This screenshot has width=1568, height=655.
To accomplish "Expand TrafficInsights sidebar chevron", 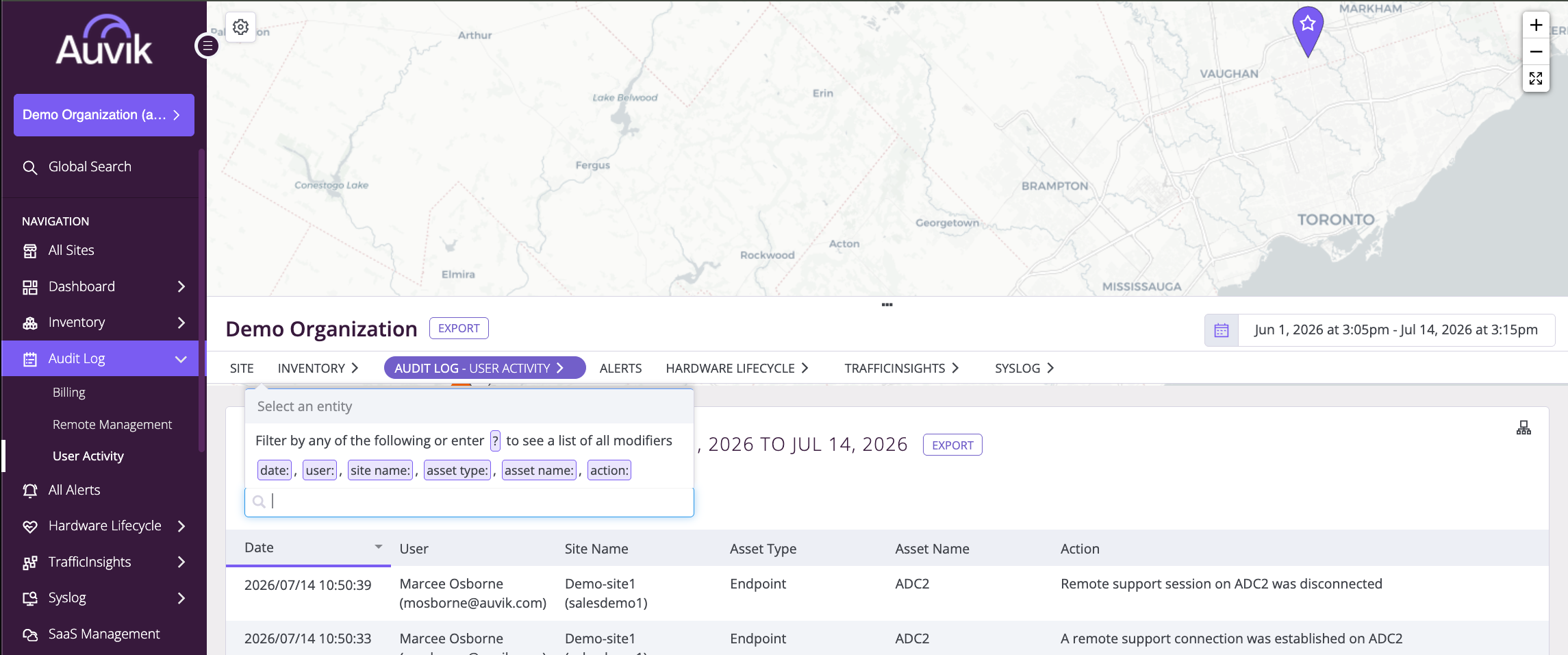I will [x=181, y=562].
